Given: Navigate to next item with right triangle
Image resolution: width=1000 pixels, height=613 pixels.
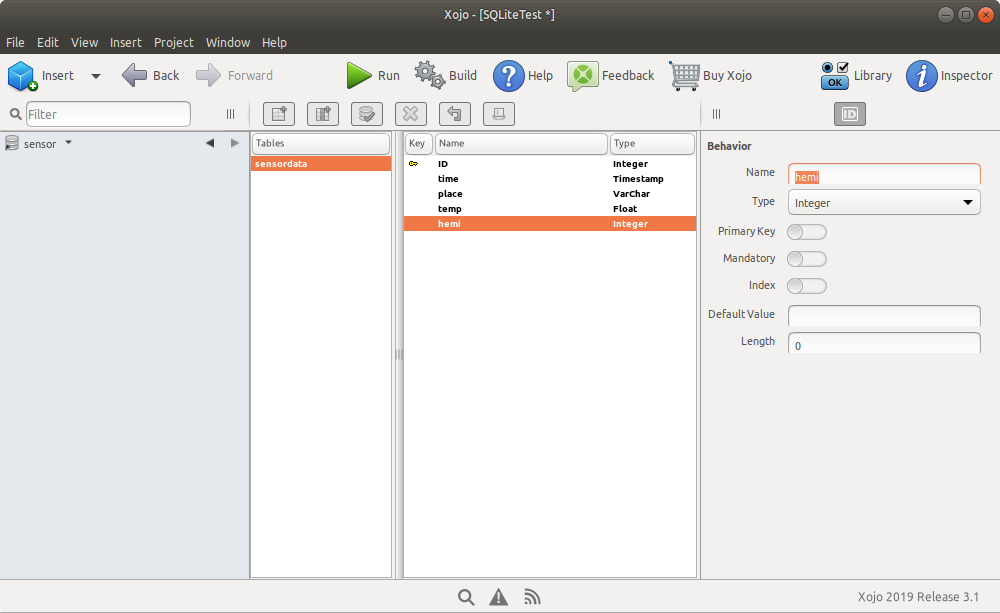Looking at the screenshot, I should [x=235, y=143].
